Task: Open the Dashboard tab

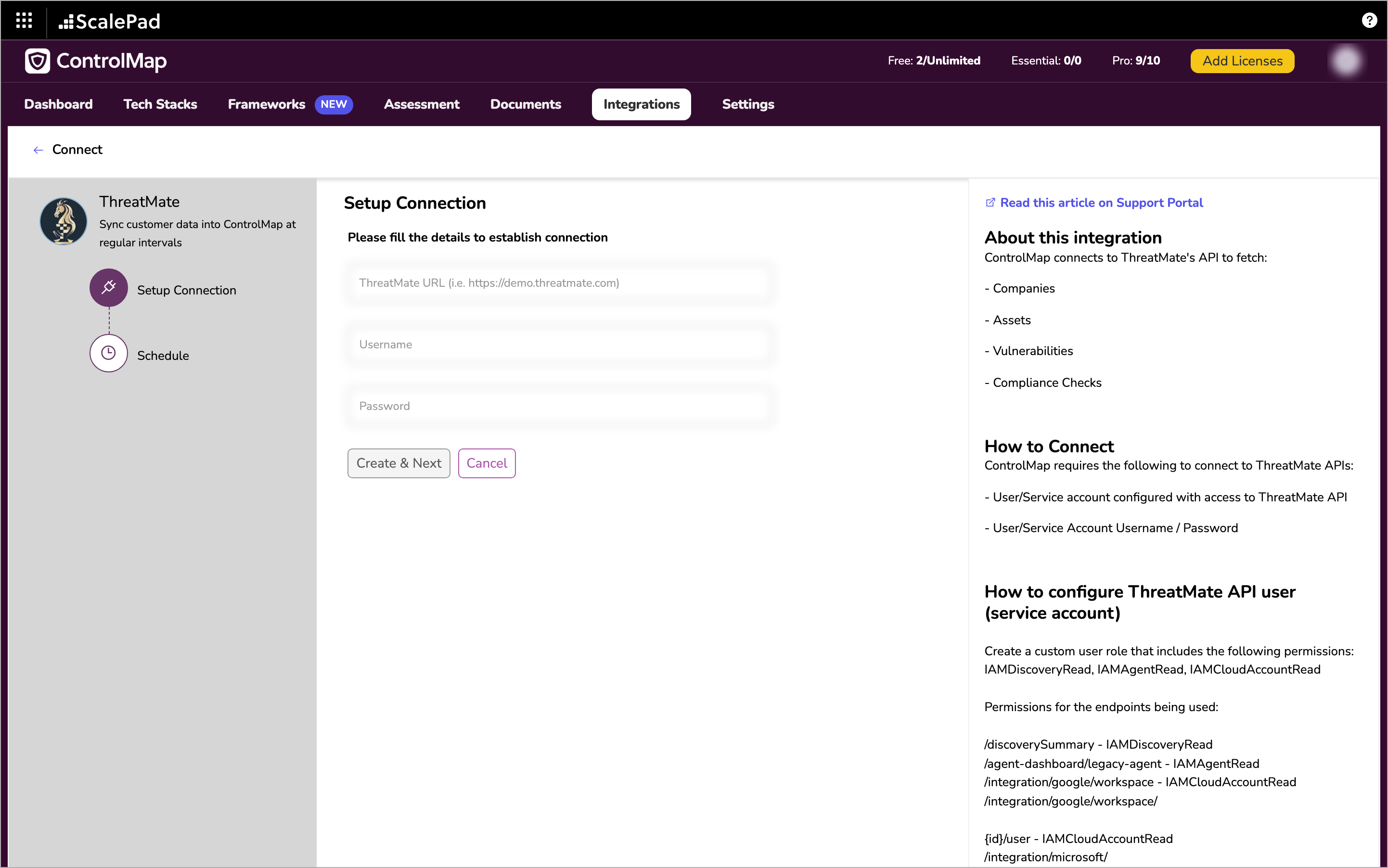Action: pos(59,104)
